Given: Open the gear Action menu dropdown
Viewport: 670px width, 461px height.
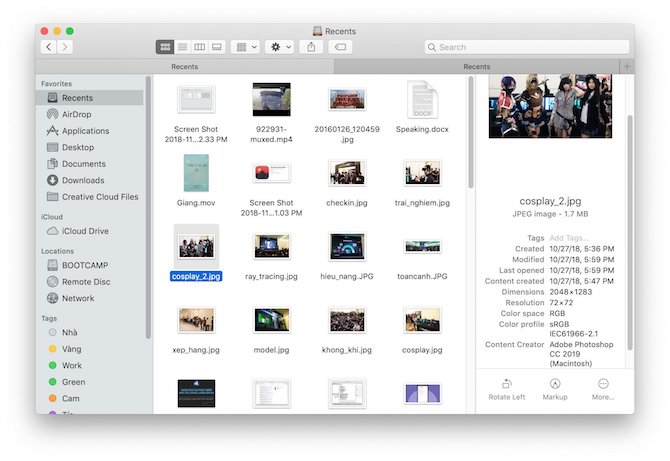Looking at the screenshot, I should pyautogui.click(x=279, y=47).
